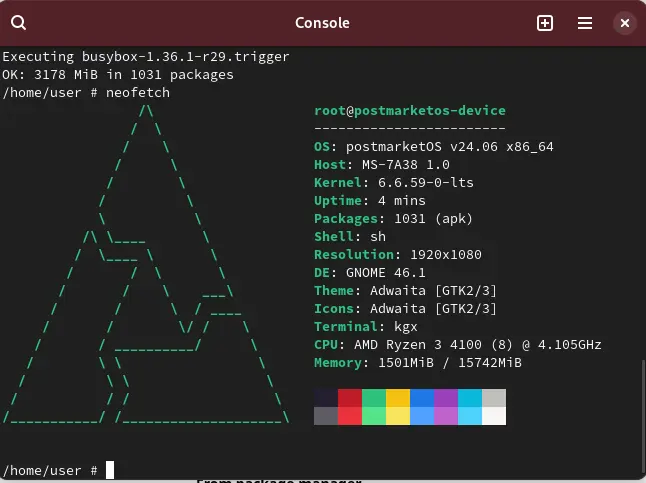Click the 'Memory: 1501MiB / 15742MiB' line
646x483 pixels.
point(418,363)
